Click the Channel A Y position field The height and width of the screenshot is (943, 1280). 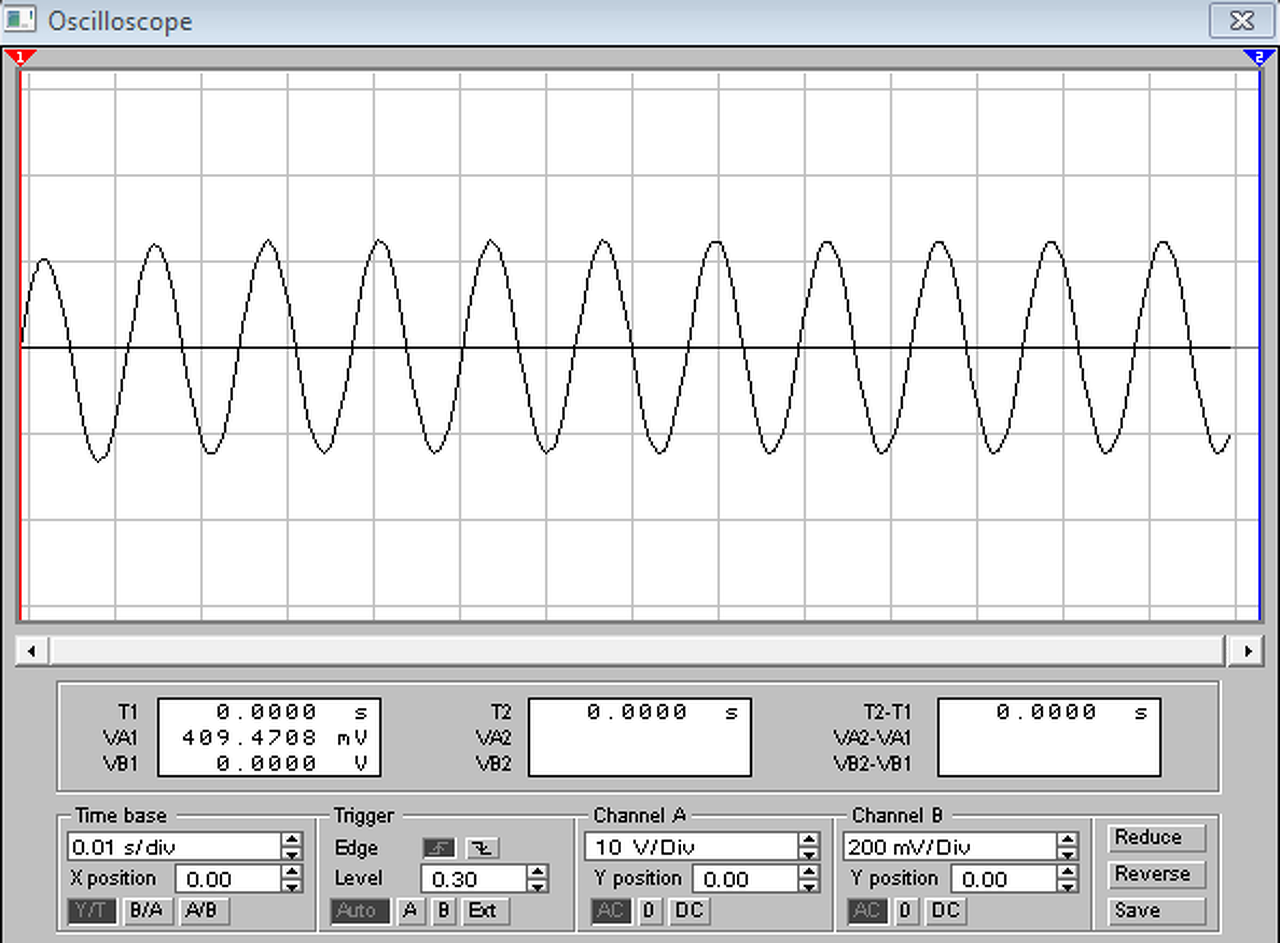[745, 879]
